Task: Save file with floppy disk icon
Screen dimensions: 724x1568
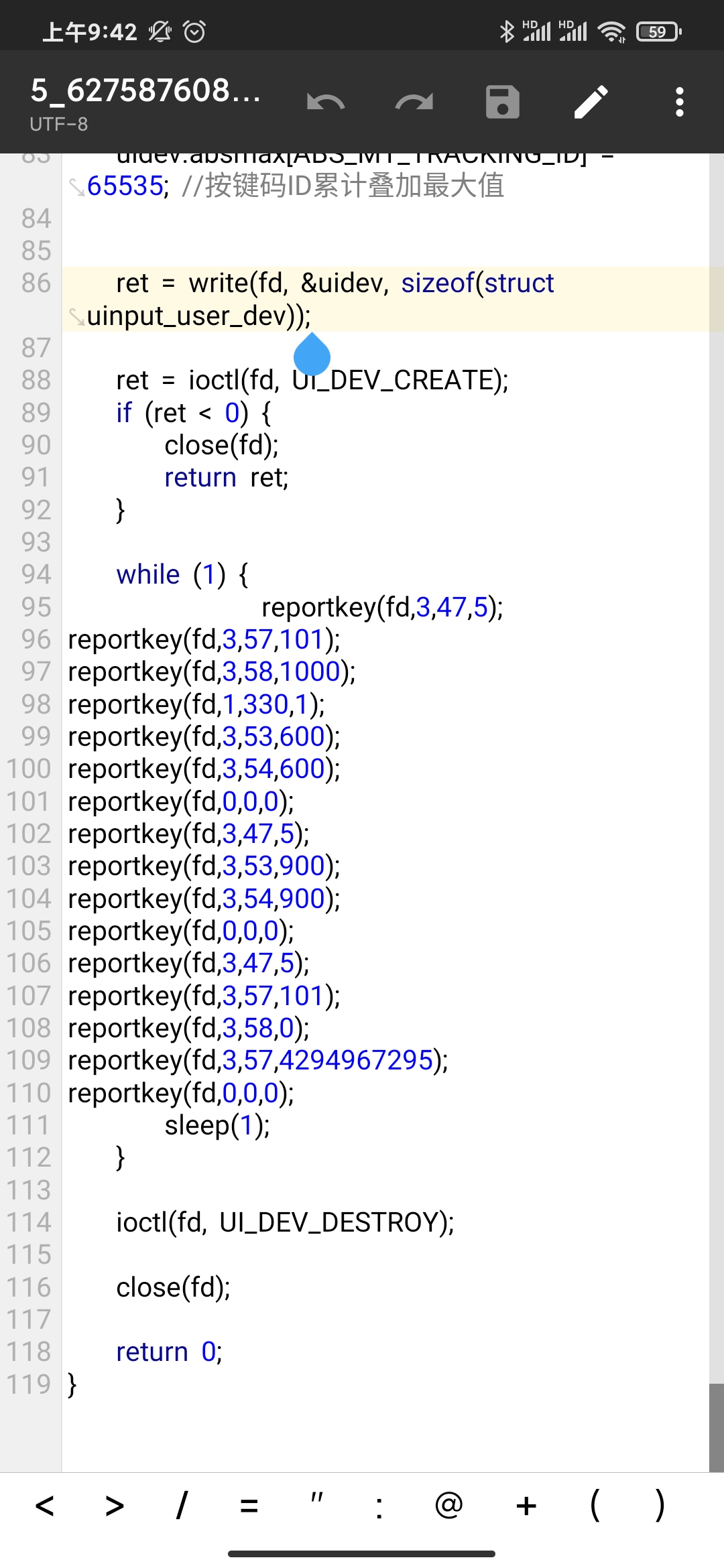Action: pyautogui.click(x=503, y=103)
